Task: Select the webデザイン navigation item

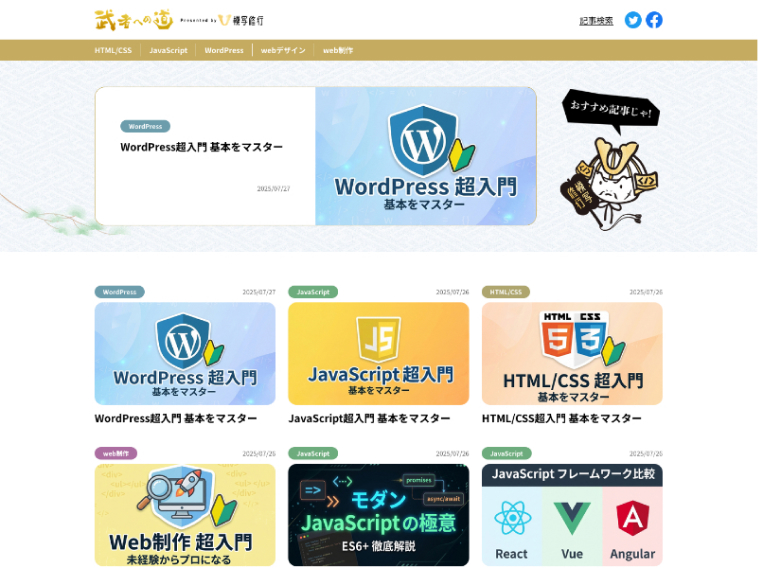Action: [x=283, y=50]
